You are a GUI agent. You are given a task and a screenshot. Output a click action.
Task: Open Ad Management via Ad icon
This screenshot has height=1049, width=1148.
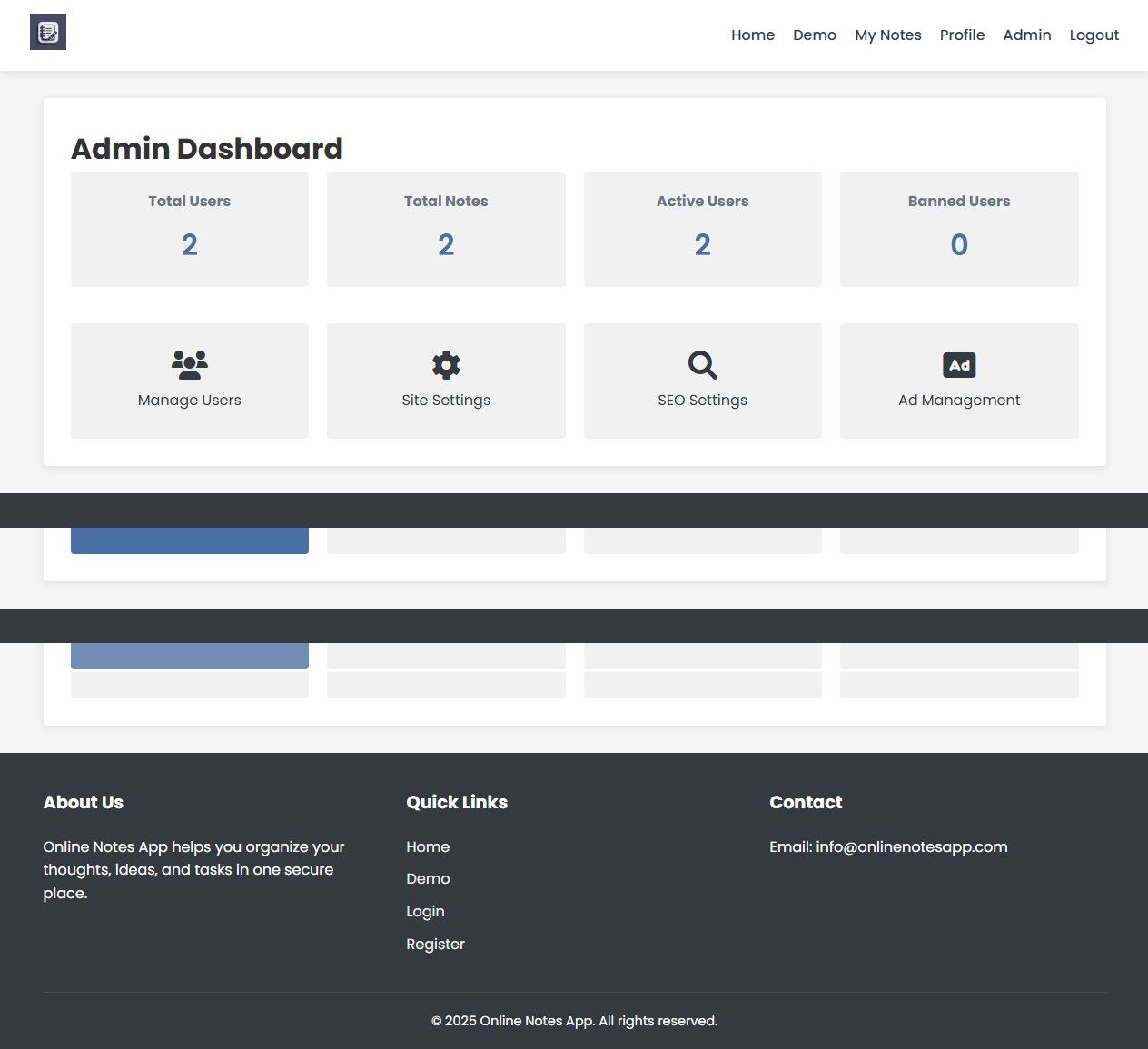[x=959, y=365]
